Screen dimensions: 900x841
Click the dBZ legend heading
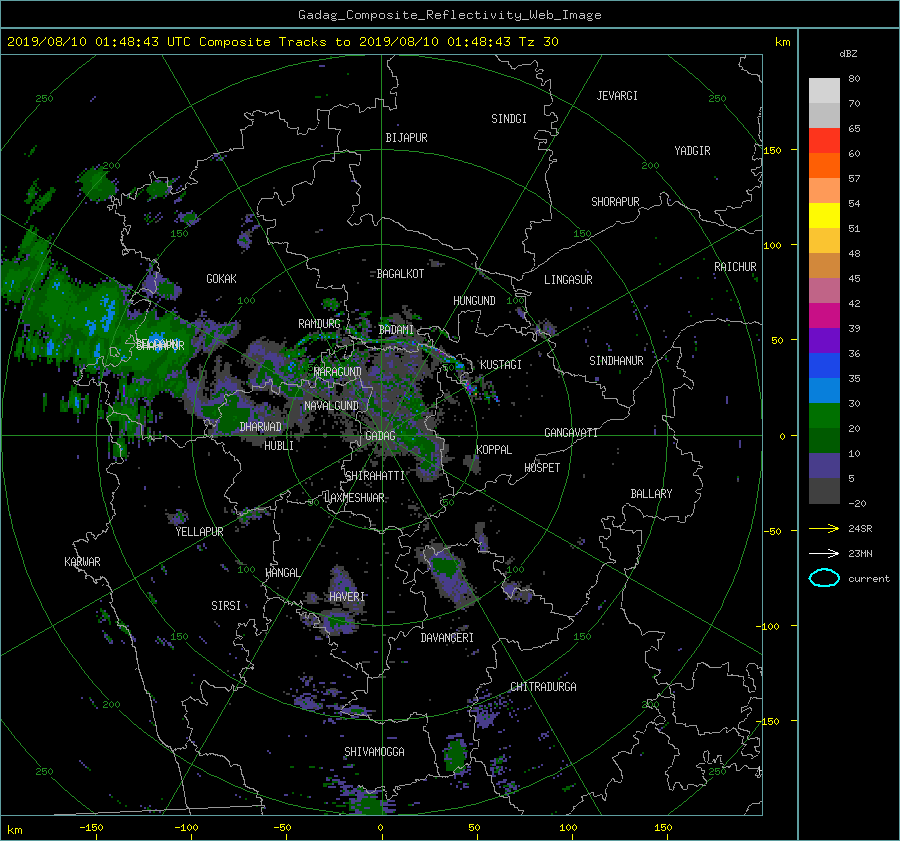click(848, 54)
